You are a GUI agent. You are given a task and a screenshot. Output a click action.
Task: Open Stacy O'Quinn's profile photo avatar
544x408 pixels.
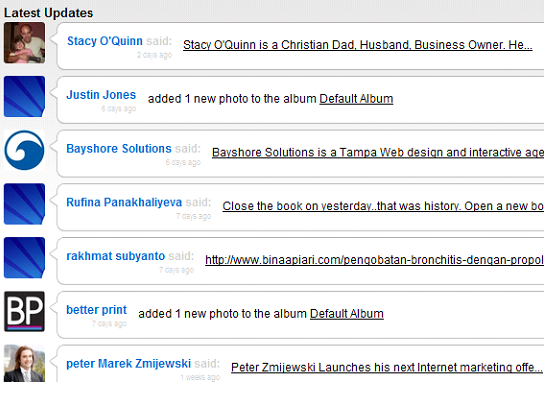24,43
